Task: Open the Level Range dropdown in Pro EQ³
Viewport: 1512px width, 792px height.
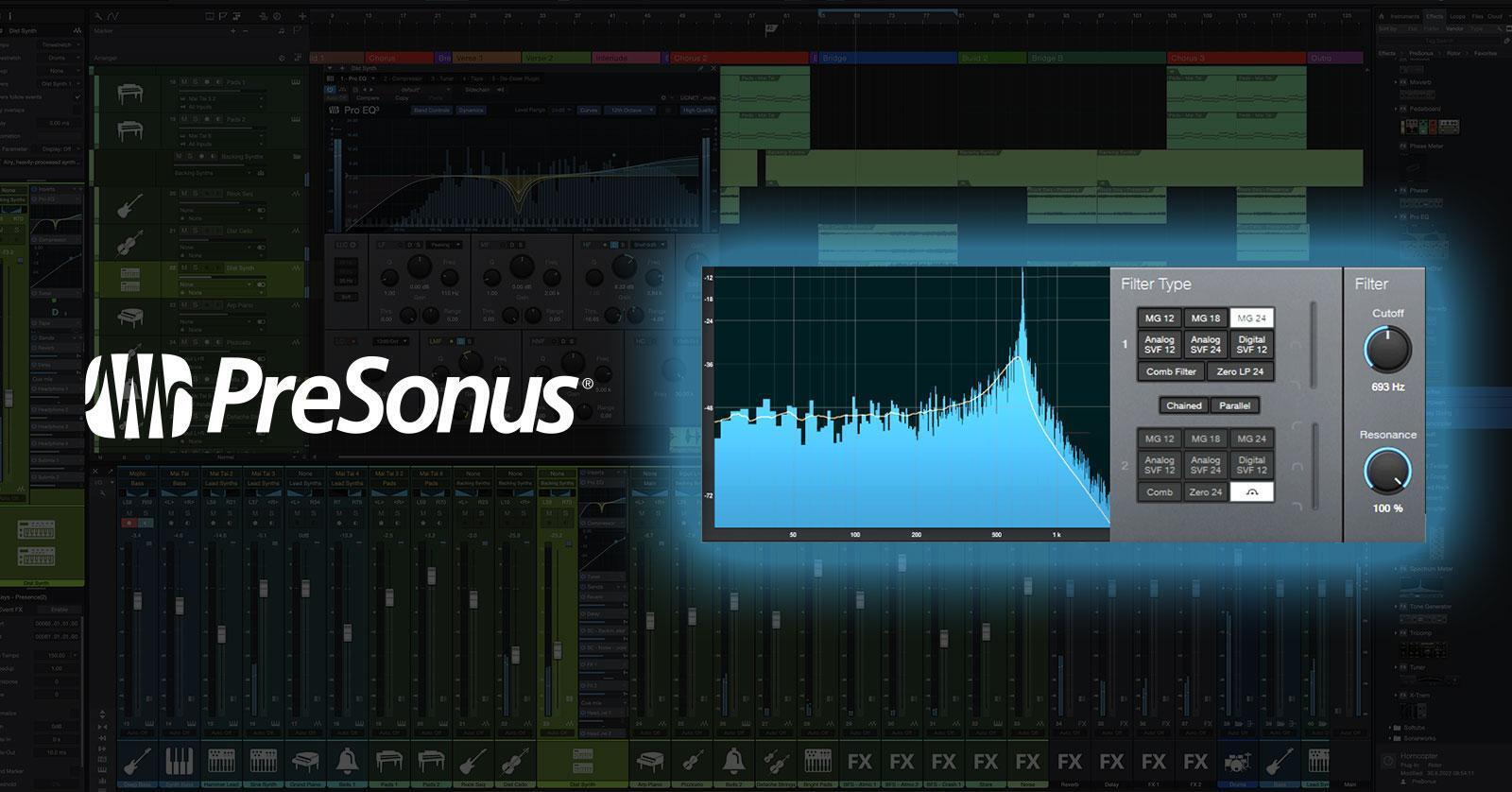Action: [561, 111]
